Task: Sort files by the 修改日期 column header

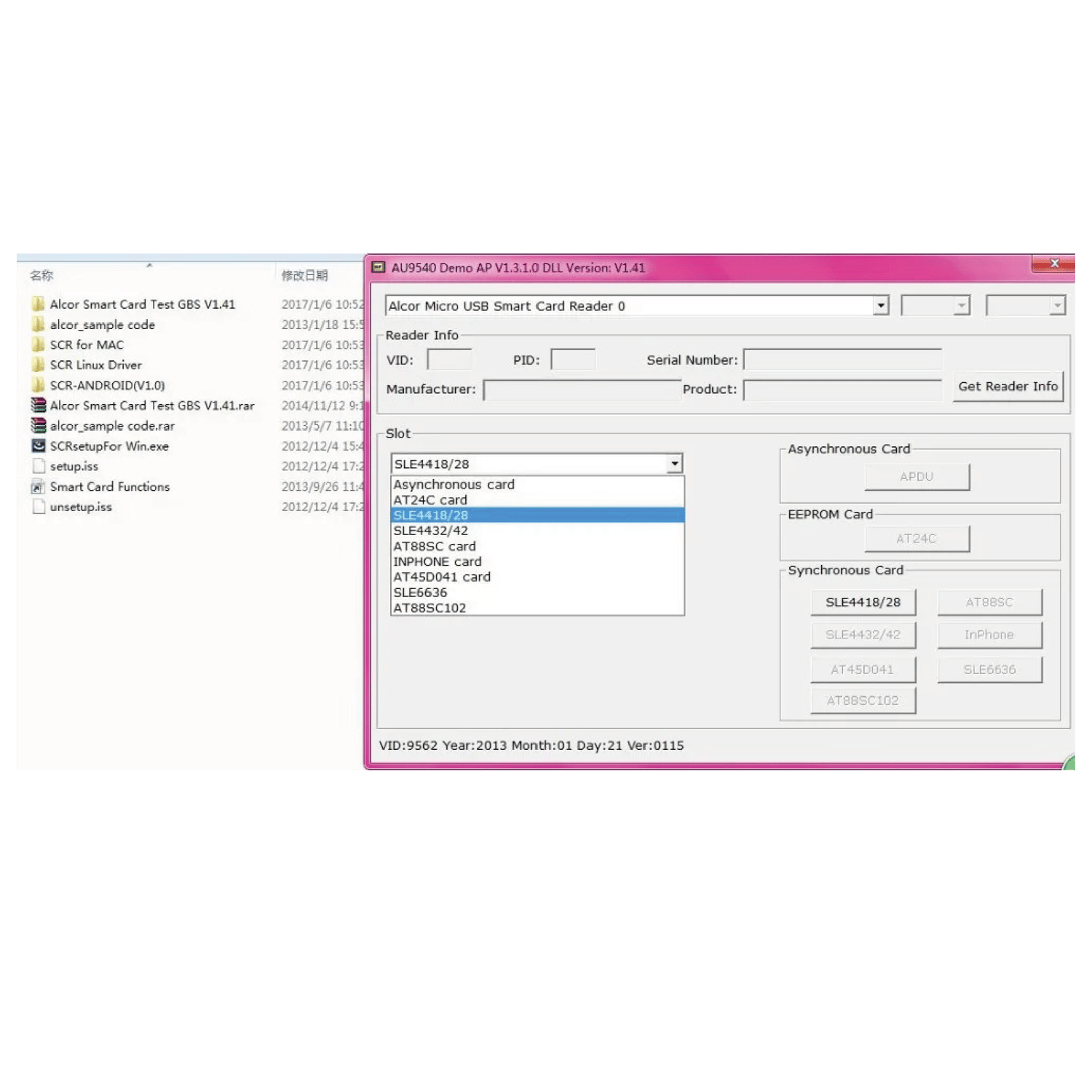Action: [x=305, y=275]
